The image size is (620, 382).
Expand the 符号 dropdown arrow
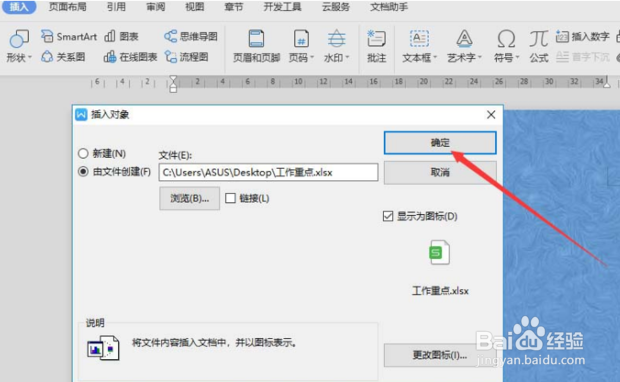point(517,58)
